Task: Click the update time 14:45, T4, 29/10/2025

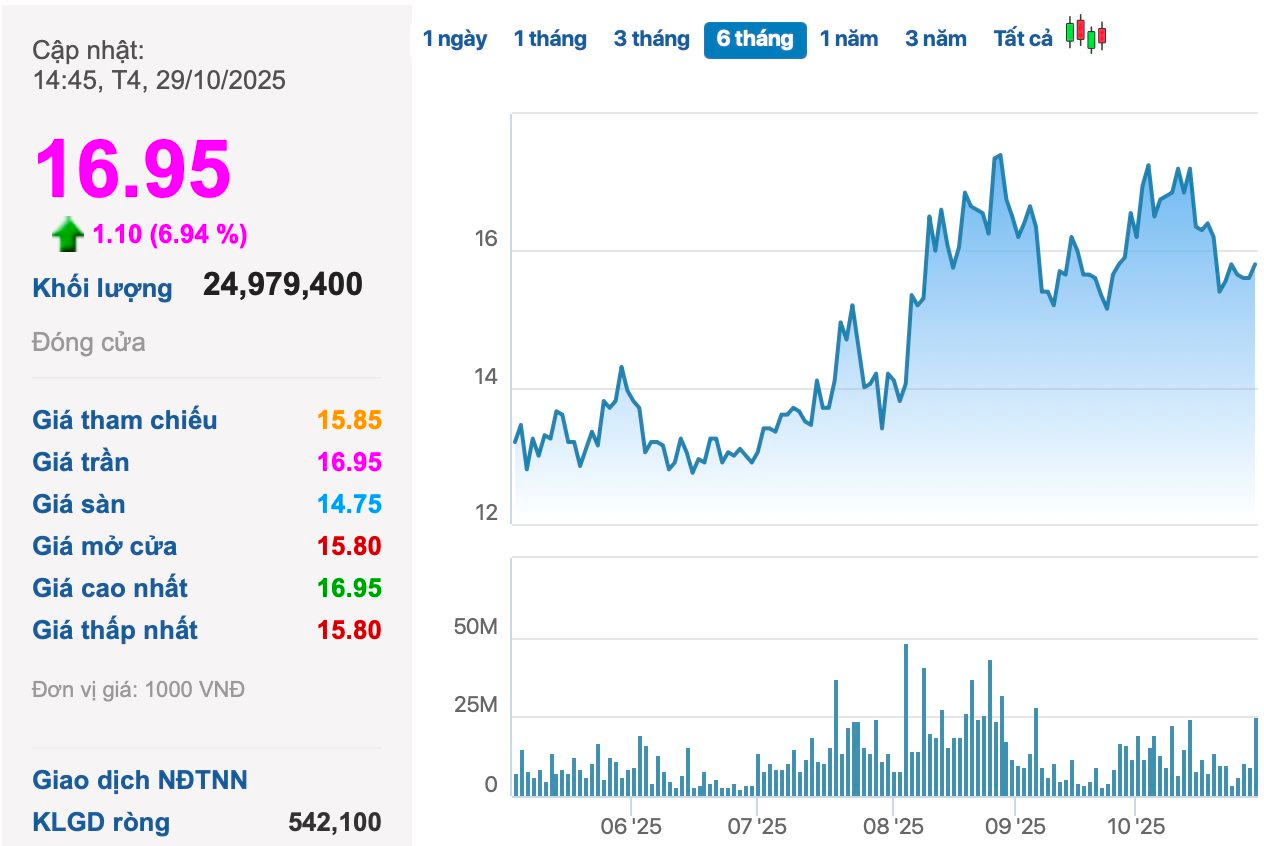Action: [x=159, y=80]
